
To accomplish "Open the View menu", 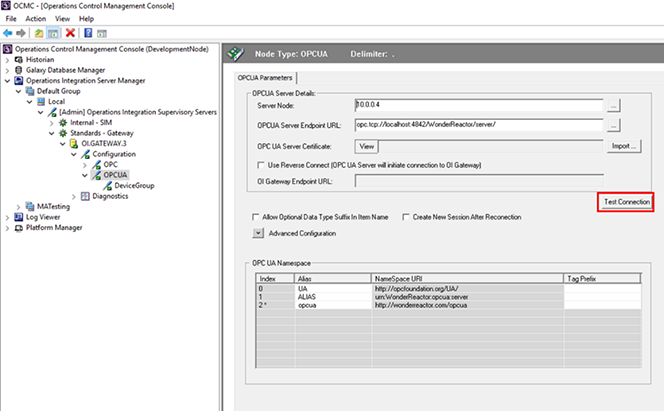I will click(62, 19).
